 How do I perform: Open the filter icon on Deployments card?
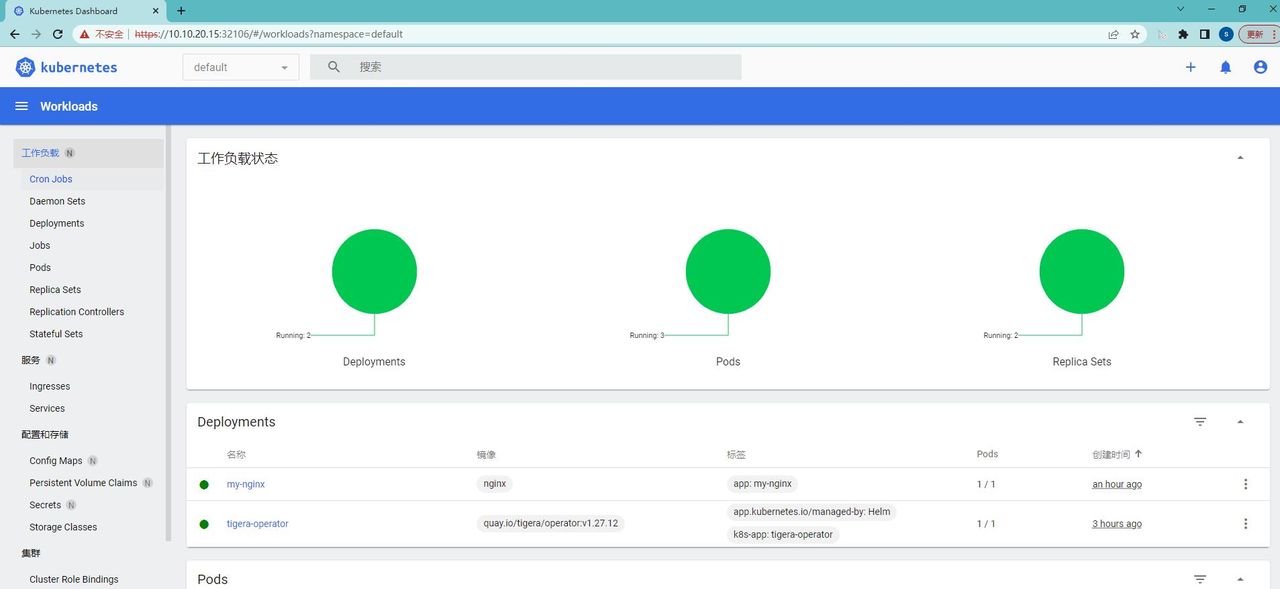(1199, 421)
